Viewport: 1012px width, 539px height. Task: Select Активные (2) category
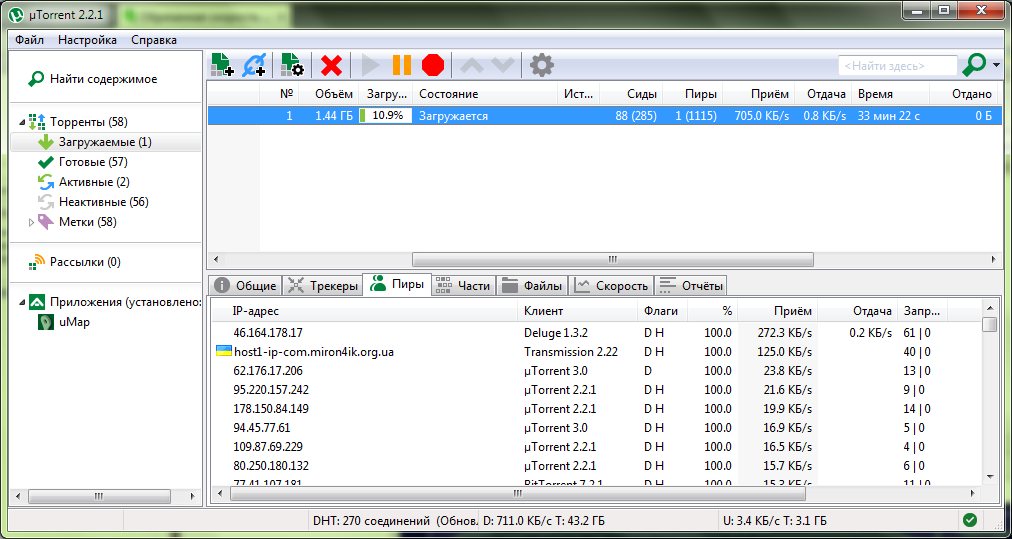point(94,182)
